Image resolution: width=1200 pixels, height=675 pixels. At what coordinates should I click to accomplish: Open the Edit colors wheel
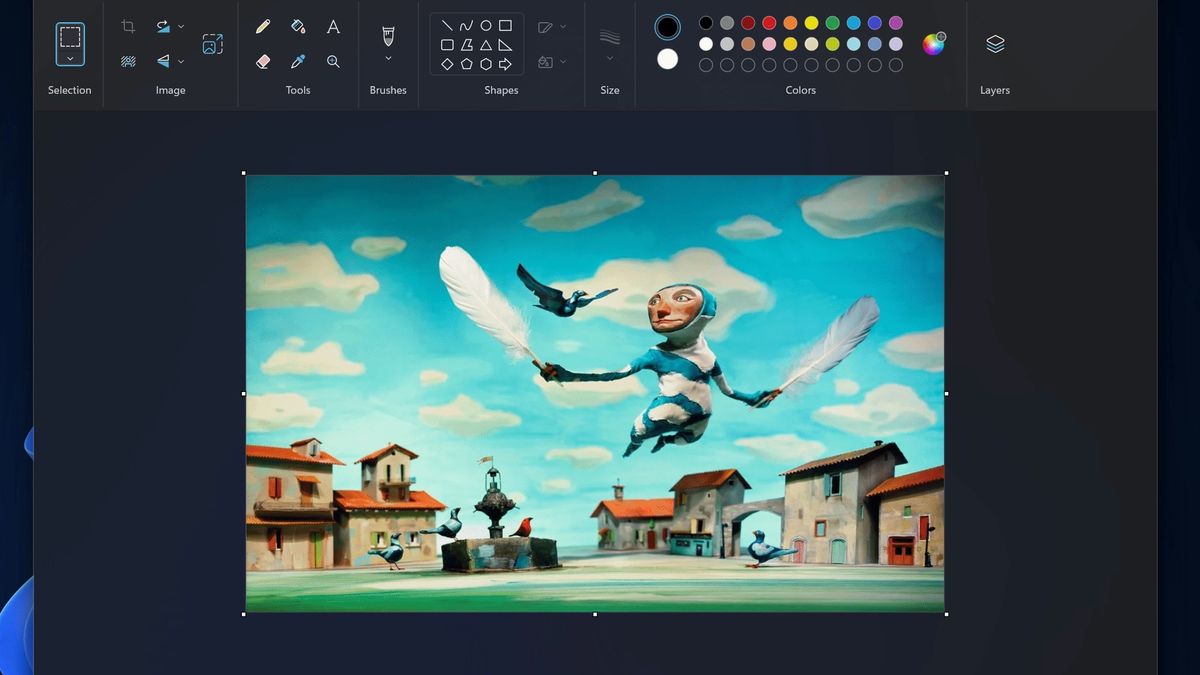[x=934, y=42]
